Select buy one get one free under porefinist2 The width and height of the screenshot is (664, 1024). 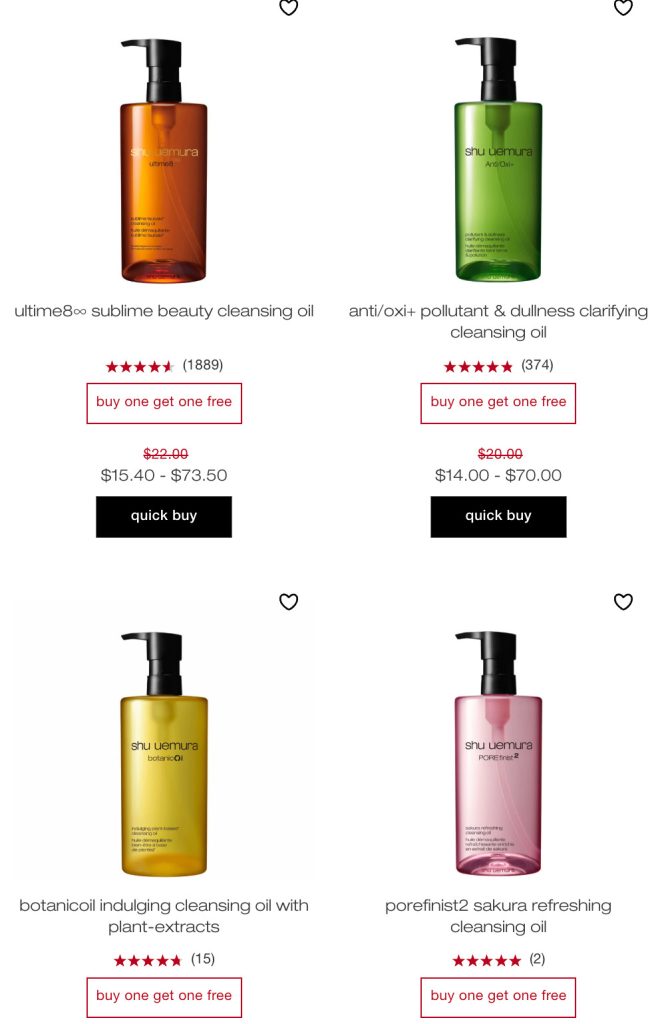(498, 997)
